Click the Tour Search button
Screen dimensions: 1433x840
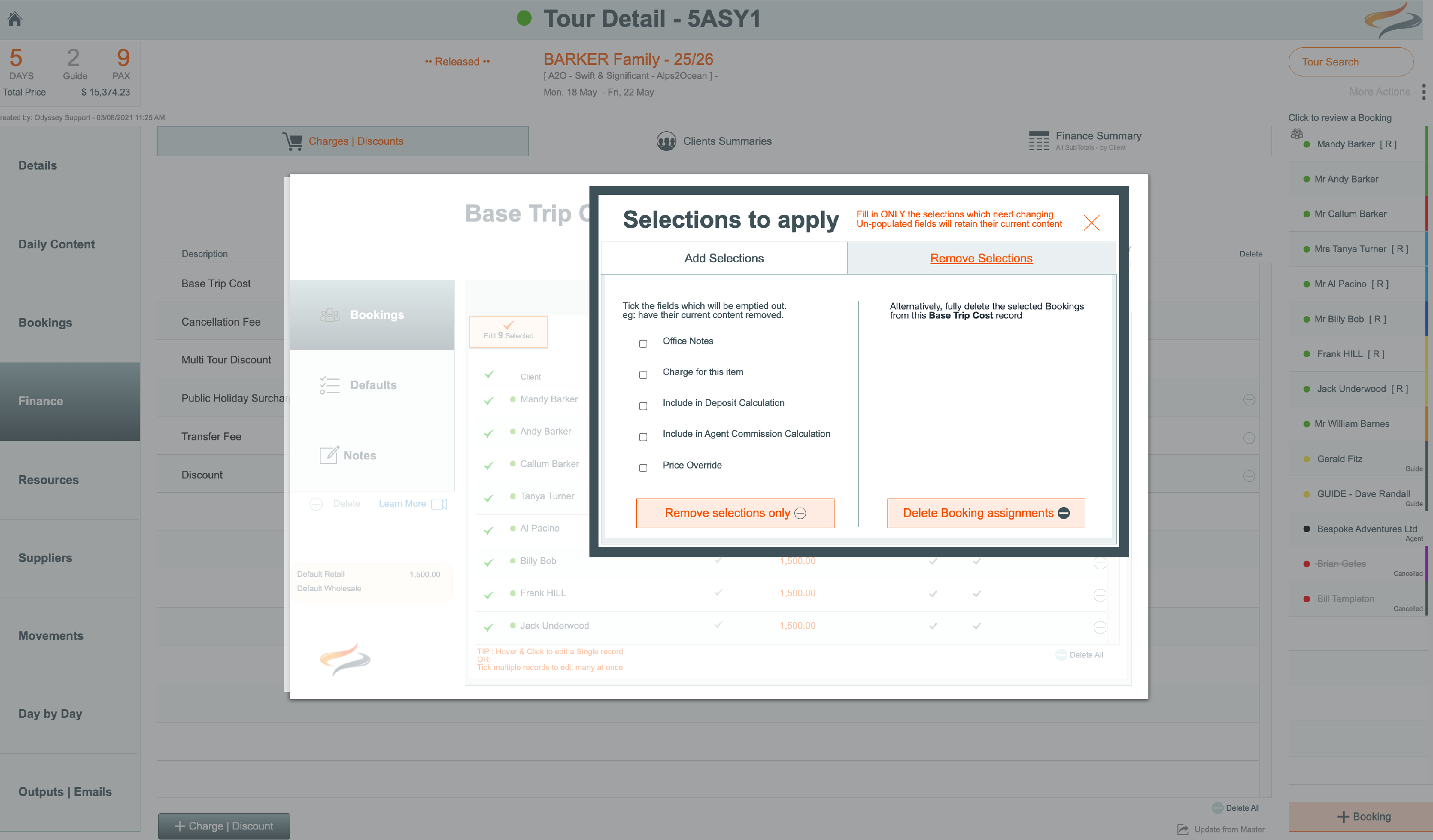1350,62
